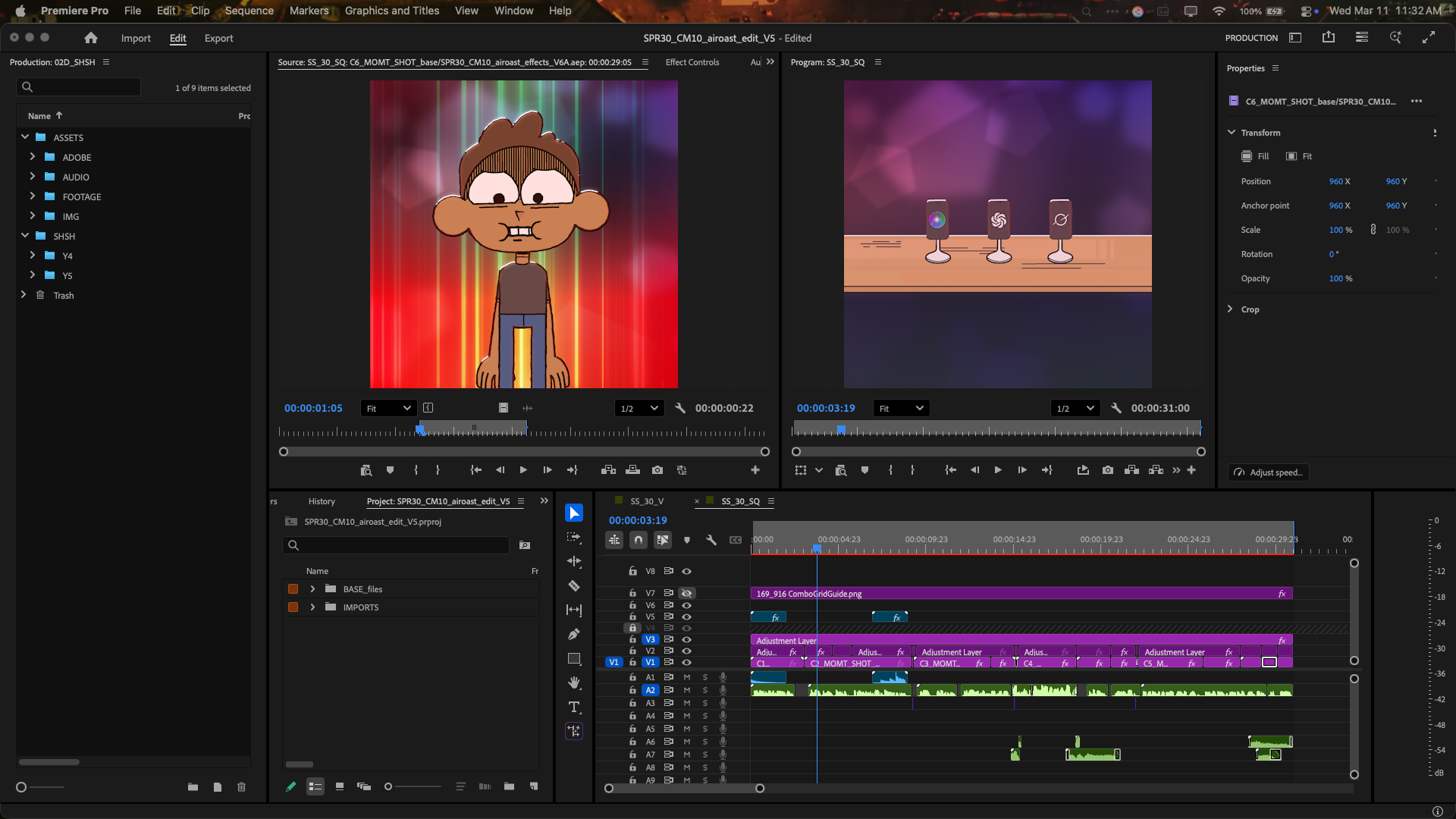Expand the FOOTAGE folder

[x=33, y=196]
